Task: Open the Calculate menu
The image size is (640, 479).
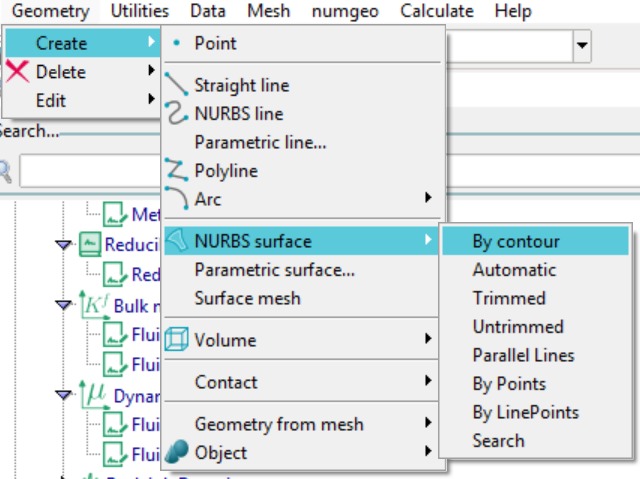Action: pyautogui.click(x=437, y=12)
